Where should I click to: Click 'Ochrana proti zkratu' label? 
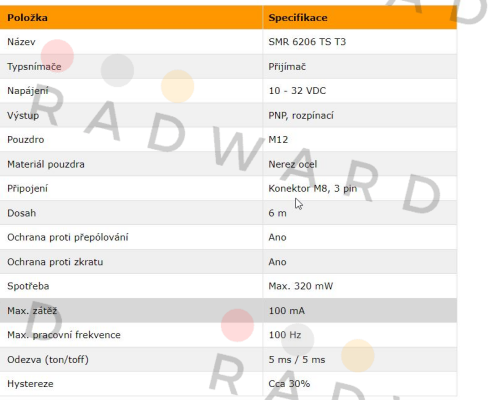point(55,262)
